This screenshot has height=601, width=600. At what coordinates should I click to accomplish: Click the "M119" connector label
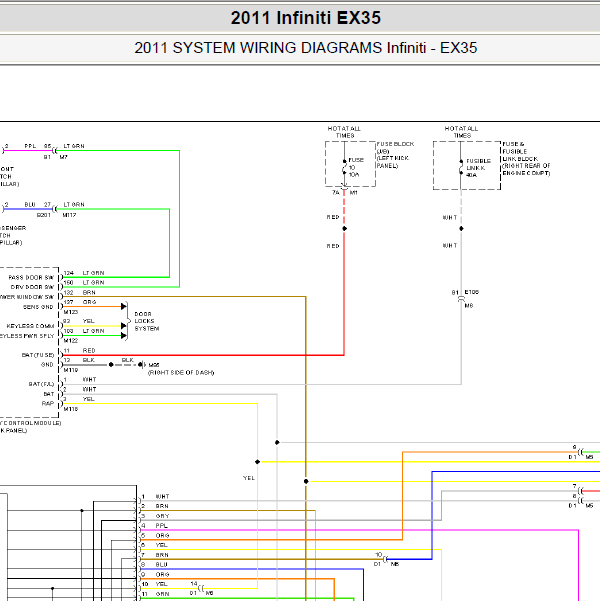tap(71, 370)
